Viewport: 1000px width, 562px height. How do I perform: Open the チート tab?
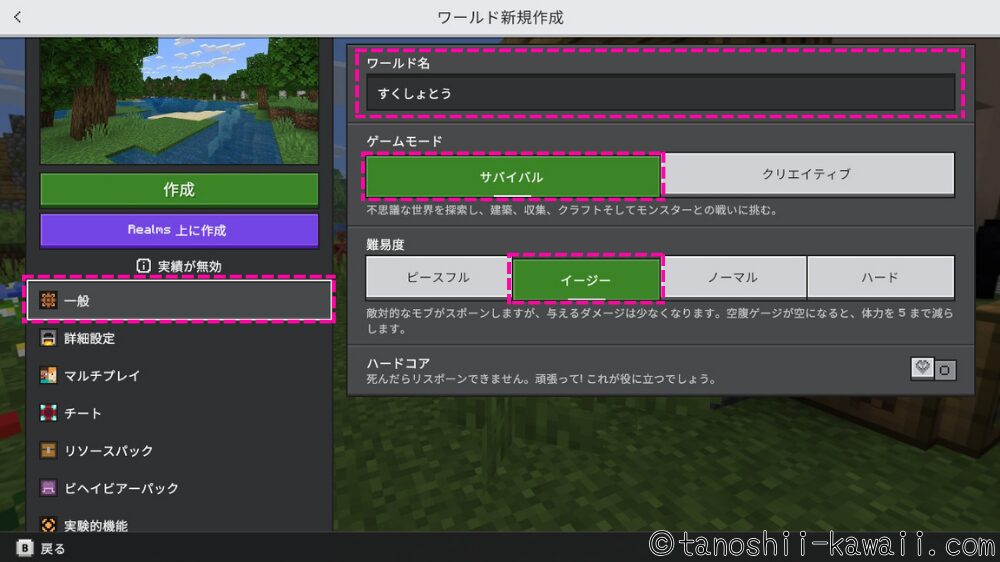(x=179, y=413)
